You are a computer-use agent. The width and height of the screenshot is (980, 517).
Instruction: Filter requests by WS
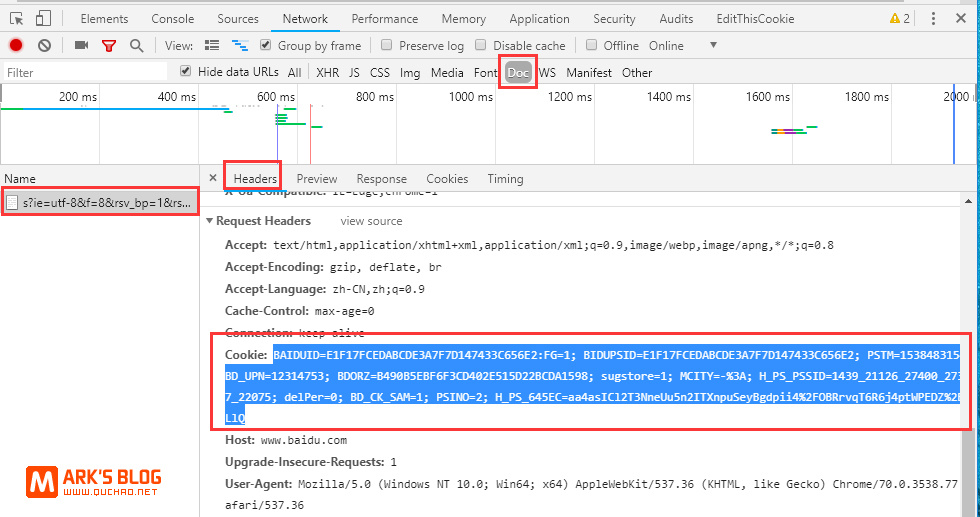(x=548, y=73)
